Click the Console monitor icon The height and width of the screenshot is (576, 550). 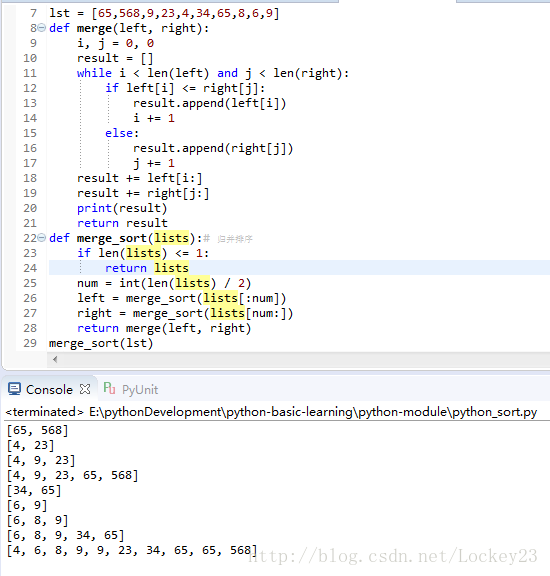click(x=14, y=389)
